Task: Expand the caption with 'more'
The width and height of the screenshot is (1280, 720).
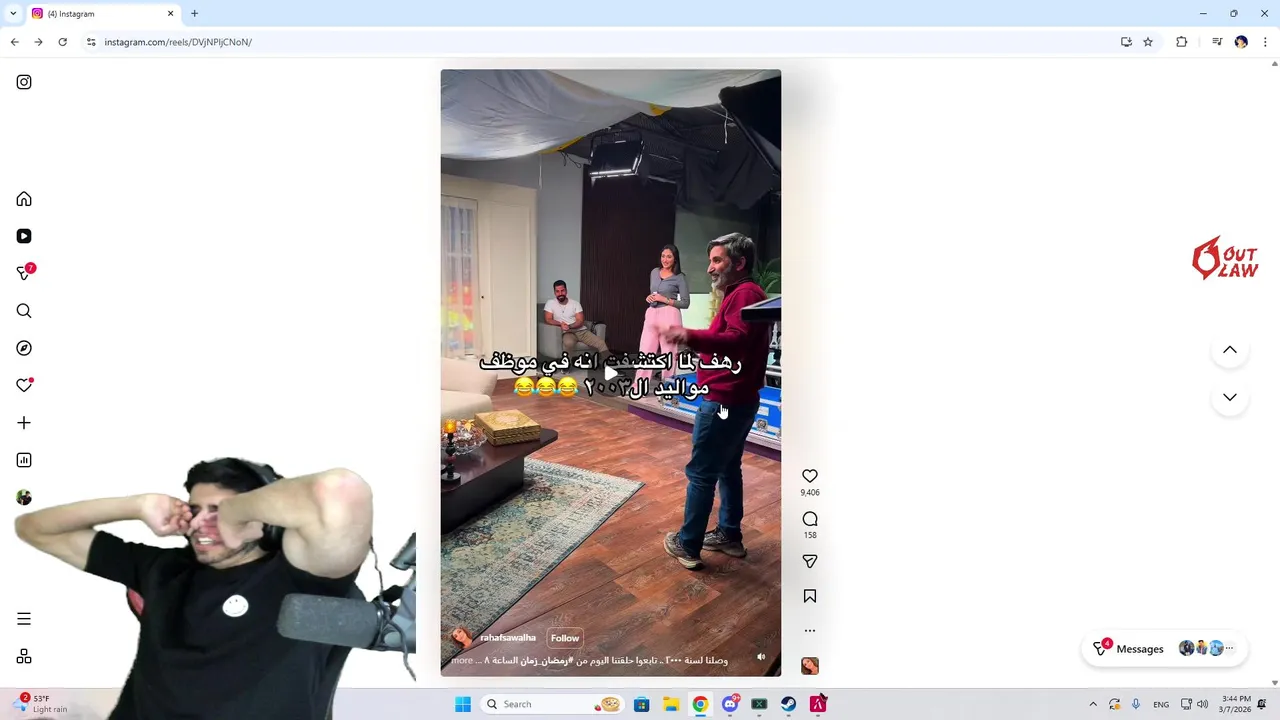Action: (462, 660)
